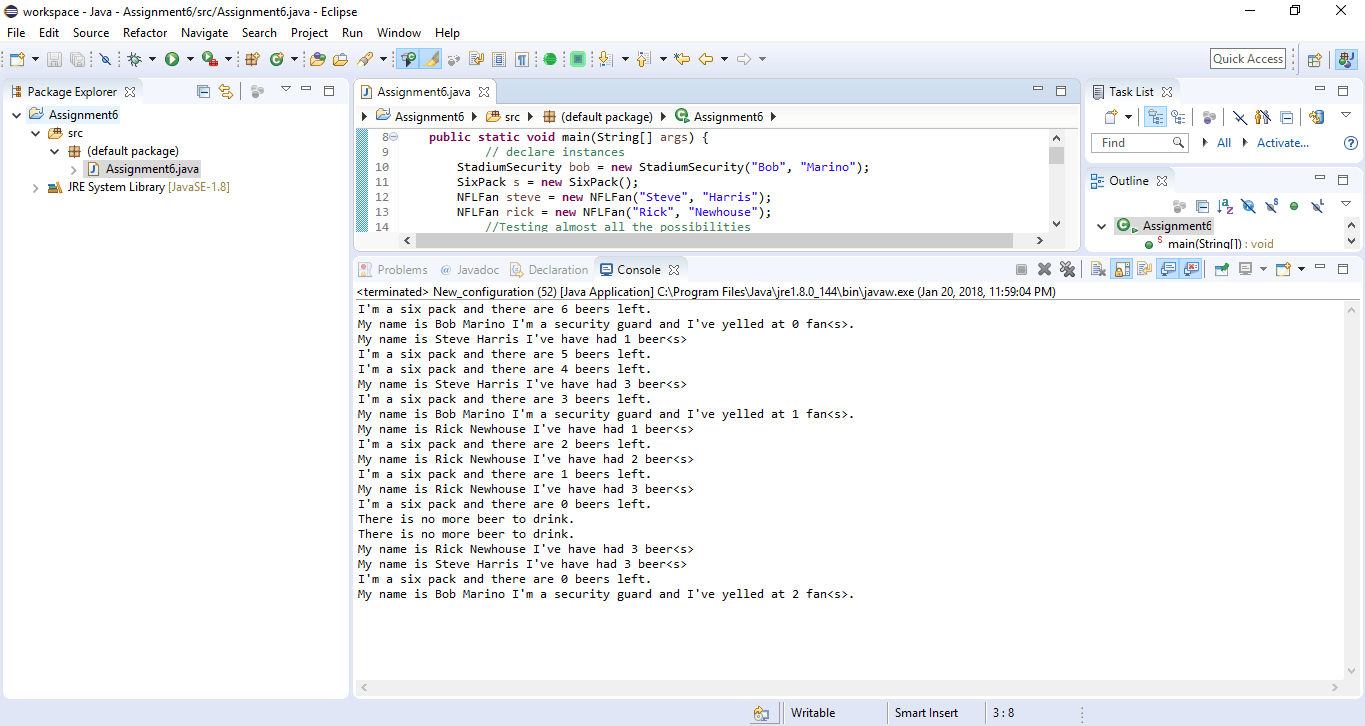This screenshot has height=726, width=1365.
Task: Click Quick Access search field
Action: 1248,59
